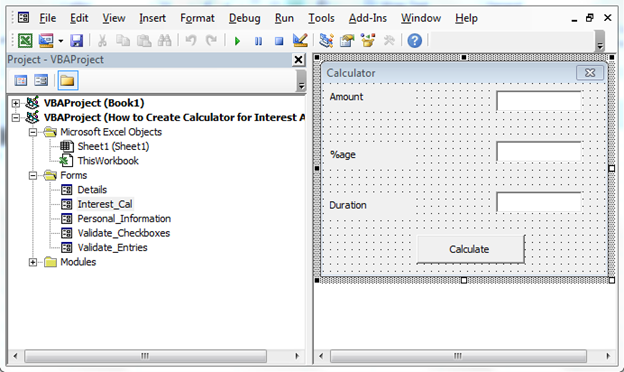Collapse the Forms folder
The image size is (624, 372).
pos(33,175)
